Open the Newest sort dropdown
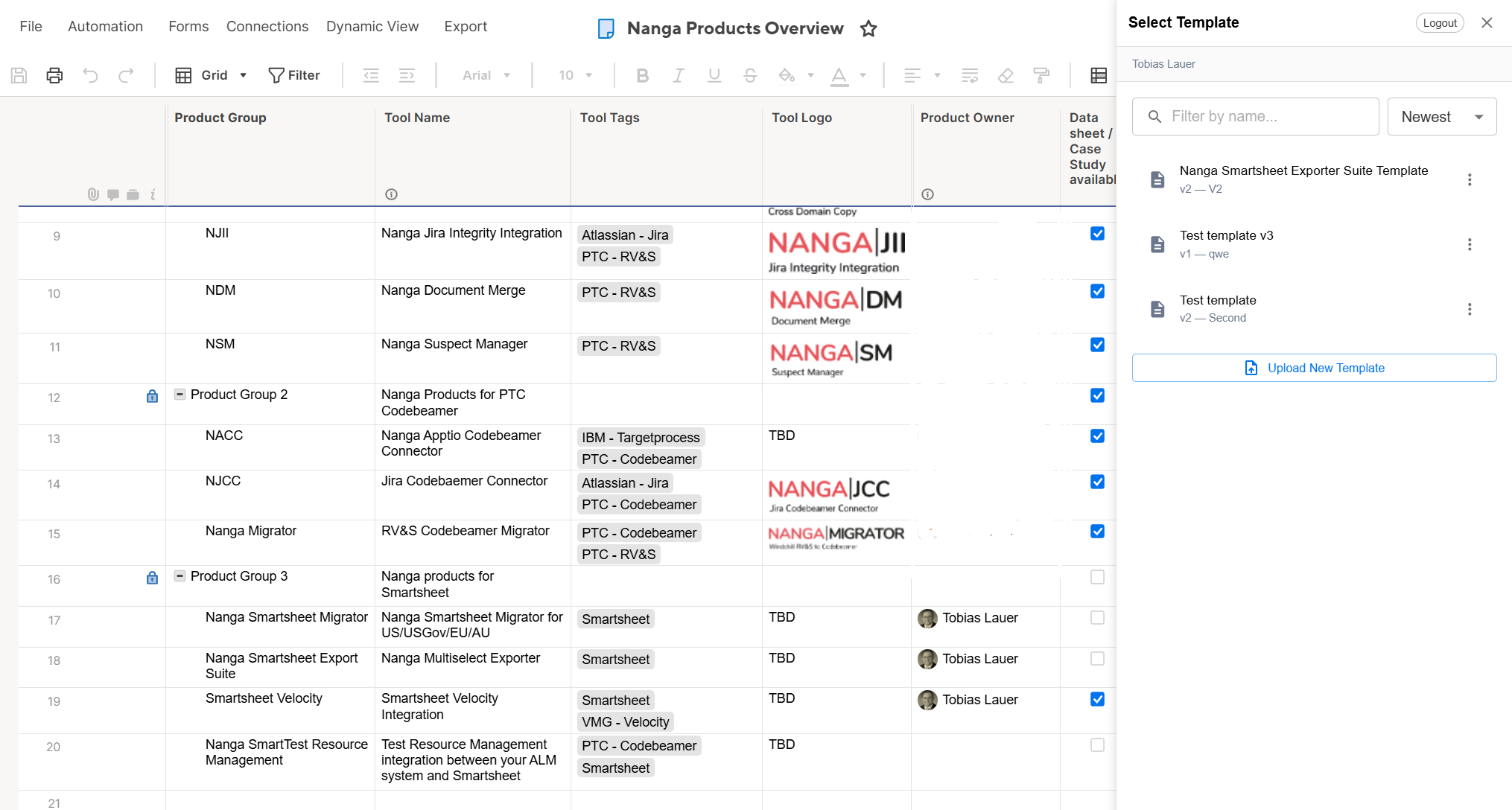This screenshot has height=810, width=1512. click(1441, 117)
